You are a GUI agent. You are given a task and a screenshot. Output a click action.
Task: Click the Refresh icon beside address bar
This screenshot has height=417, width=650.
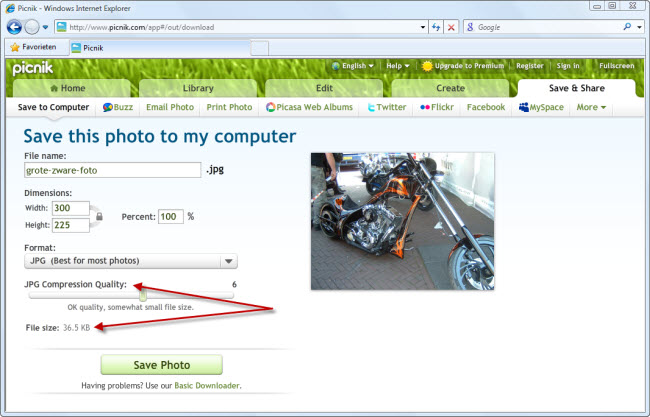point(436,27)
